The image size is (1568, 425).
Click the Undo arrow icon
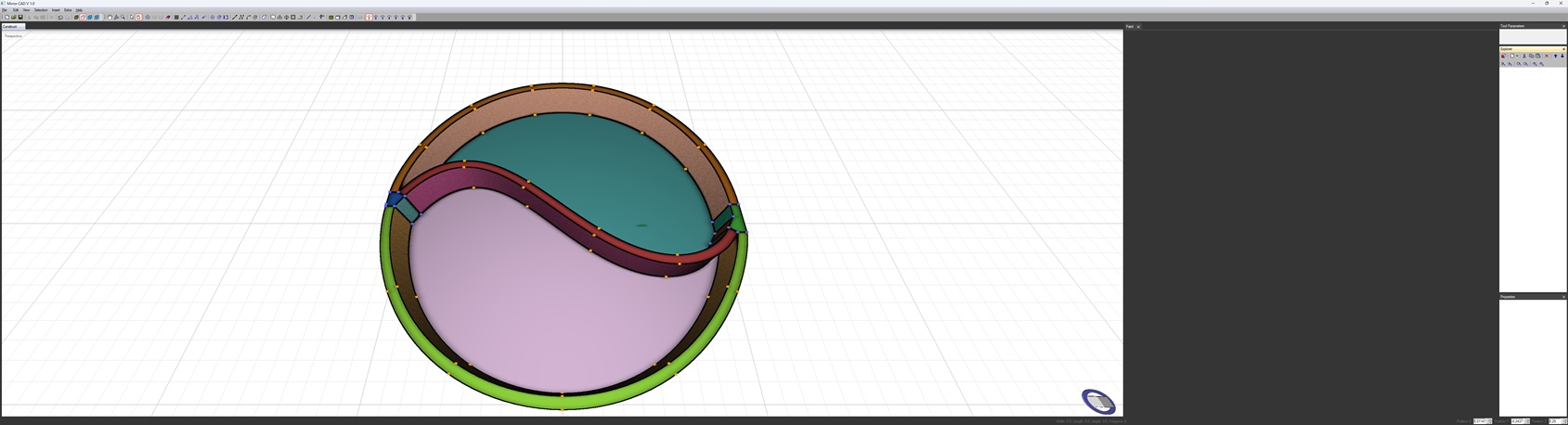pyautogui.click(x=60, y=17)
